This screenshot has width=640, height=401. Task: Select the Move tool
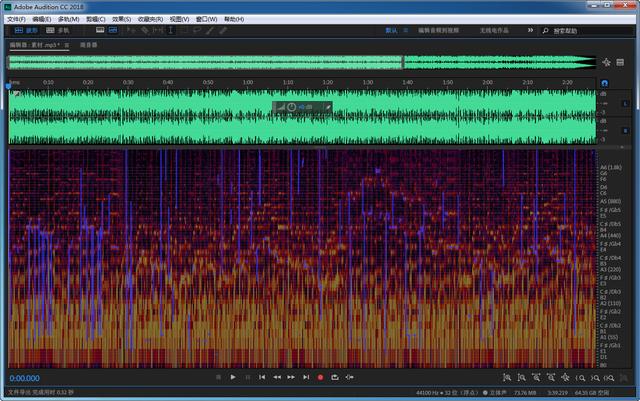pos(131,31)
